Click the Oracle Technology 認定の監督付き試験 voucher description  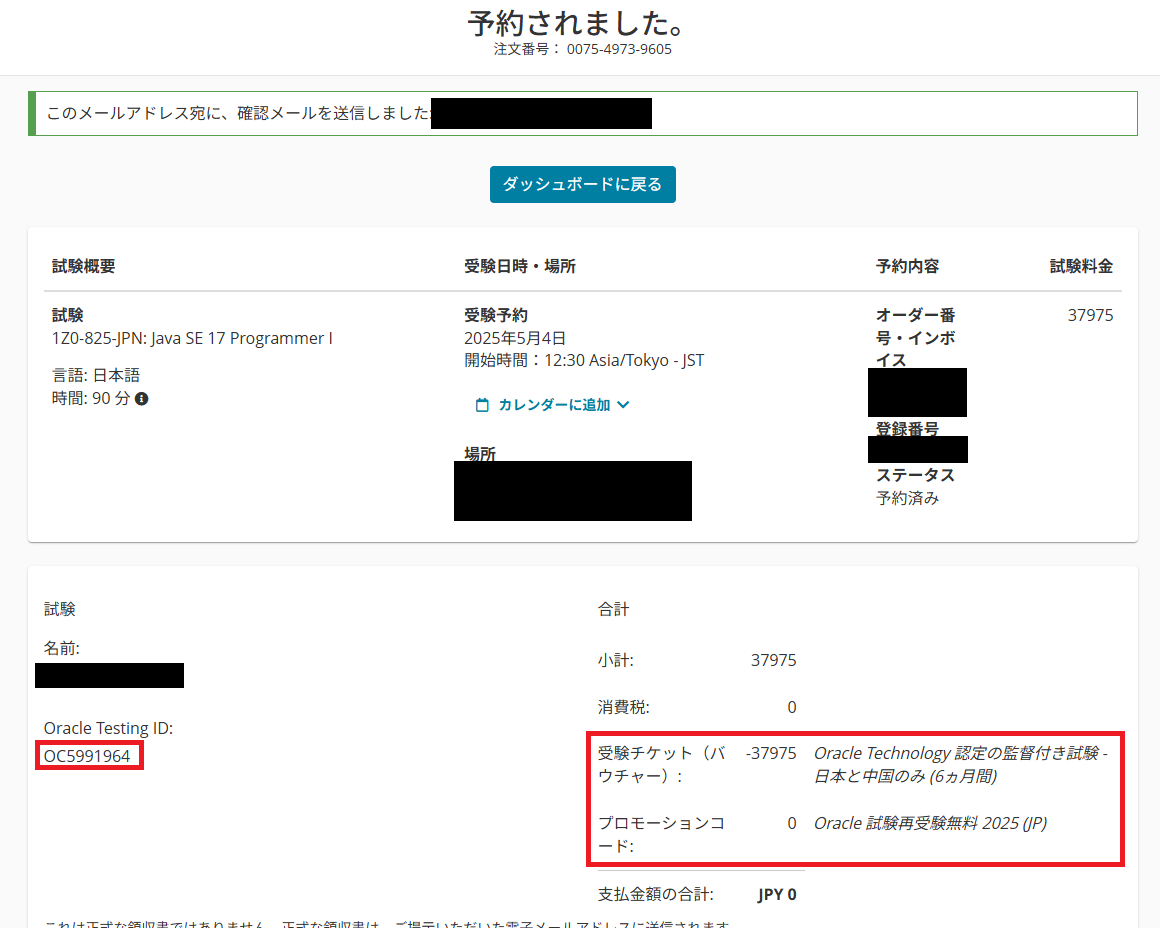(960, 764)
